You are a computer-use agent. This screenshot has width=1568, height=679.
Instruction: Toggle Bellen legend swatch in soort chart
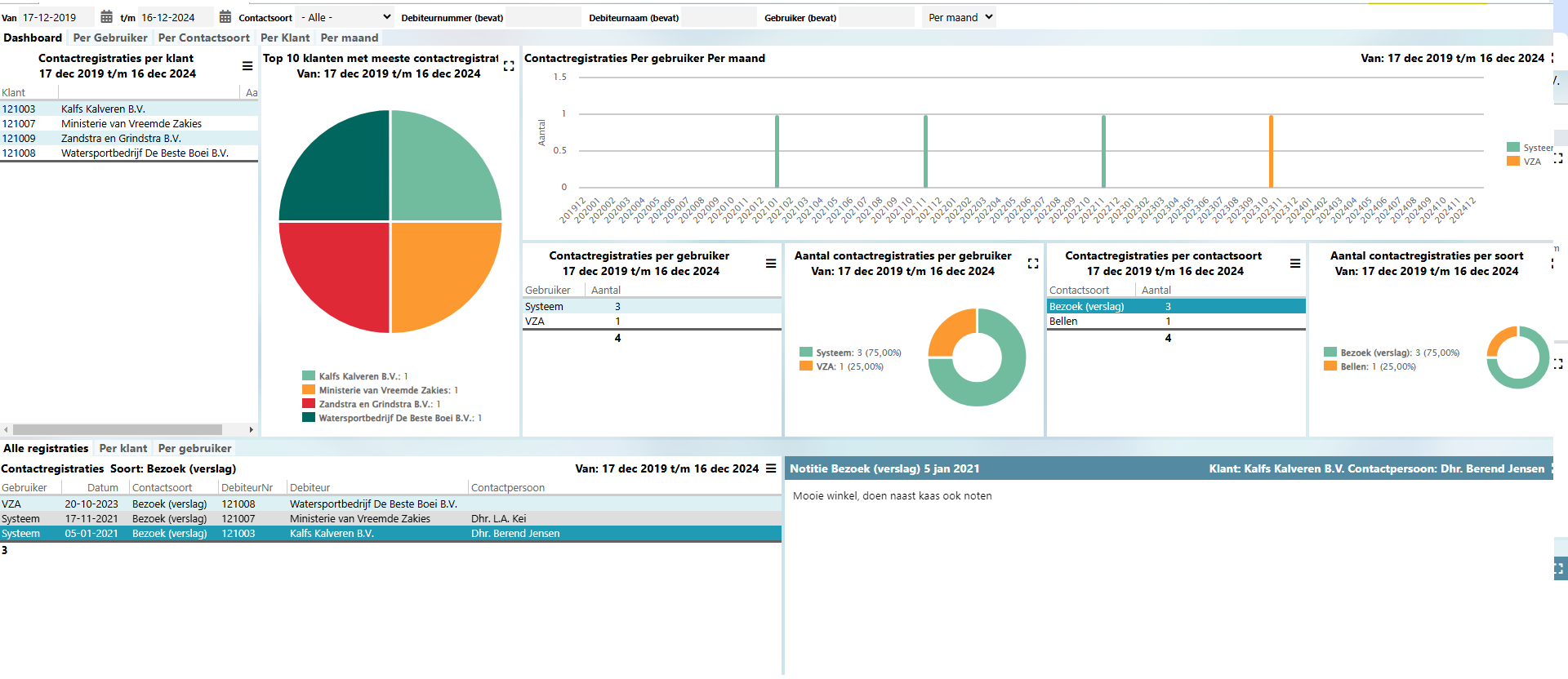click(1330, 366)
